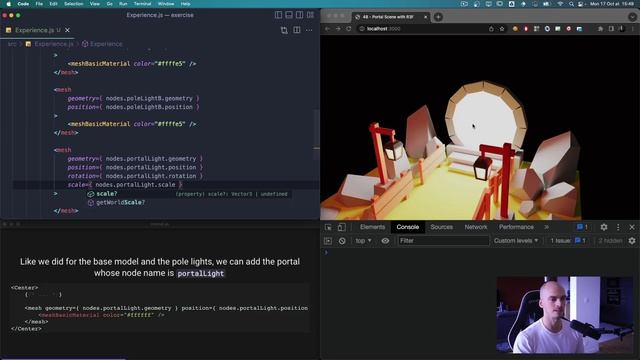Close DevTools panel
The image size is (640, 360).
tap(632, 227)
